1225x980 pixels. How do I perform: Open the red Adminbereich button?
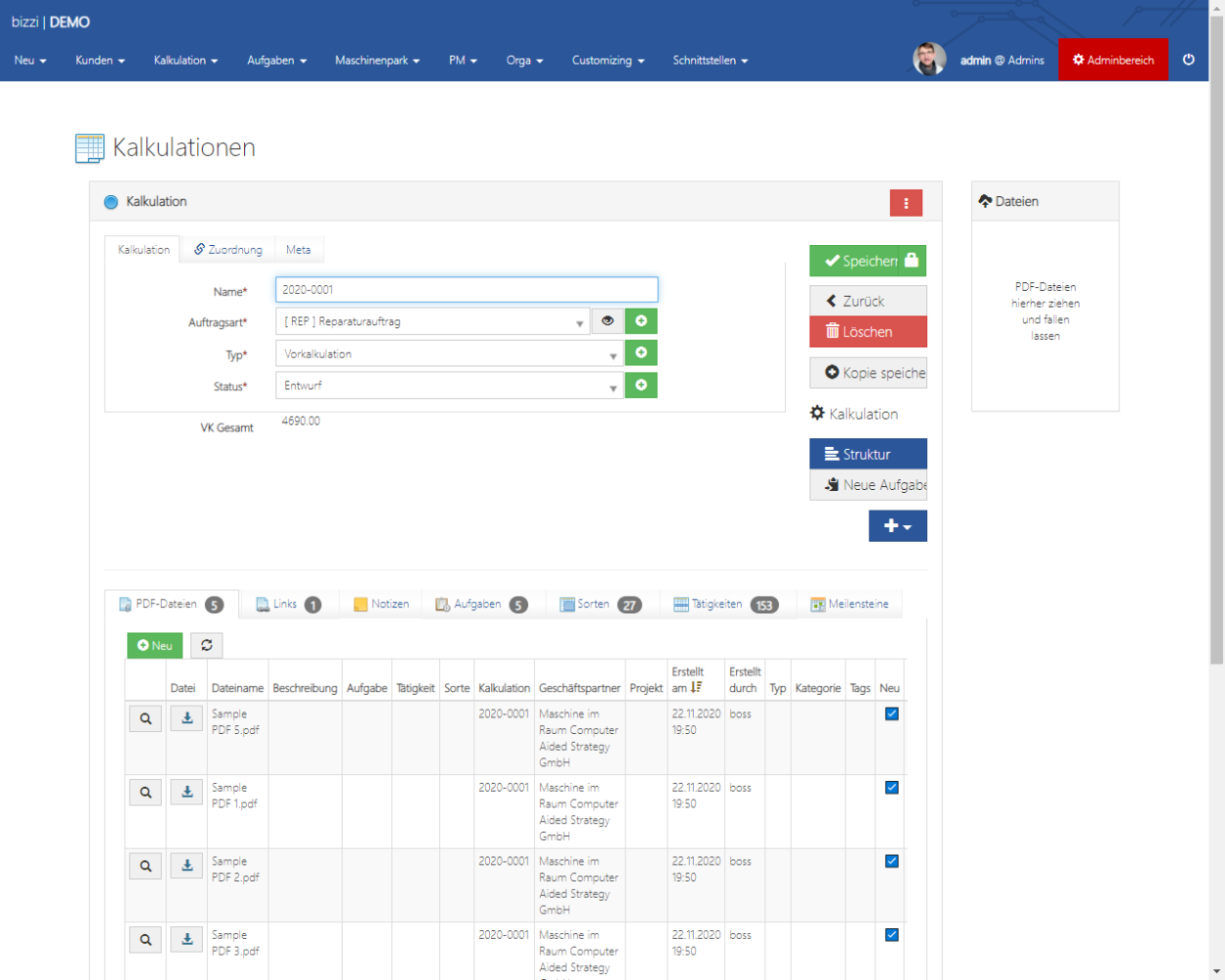coord(1113,60)
